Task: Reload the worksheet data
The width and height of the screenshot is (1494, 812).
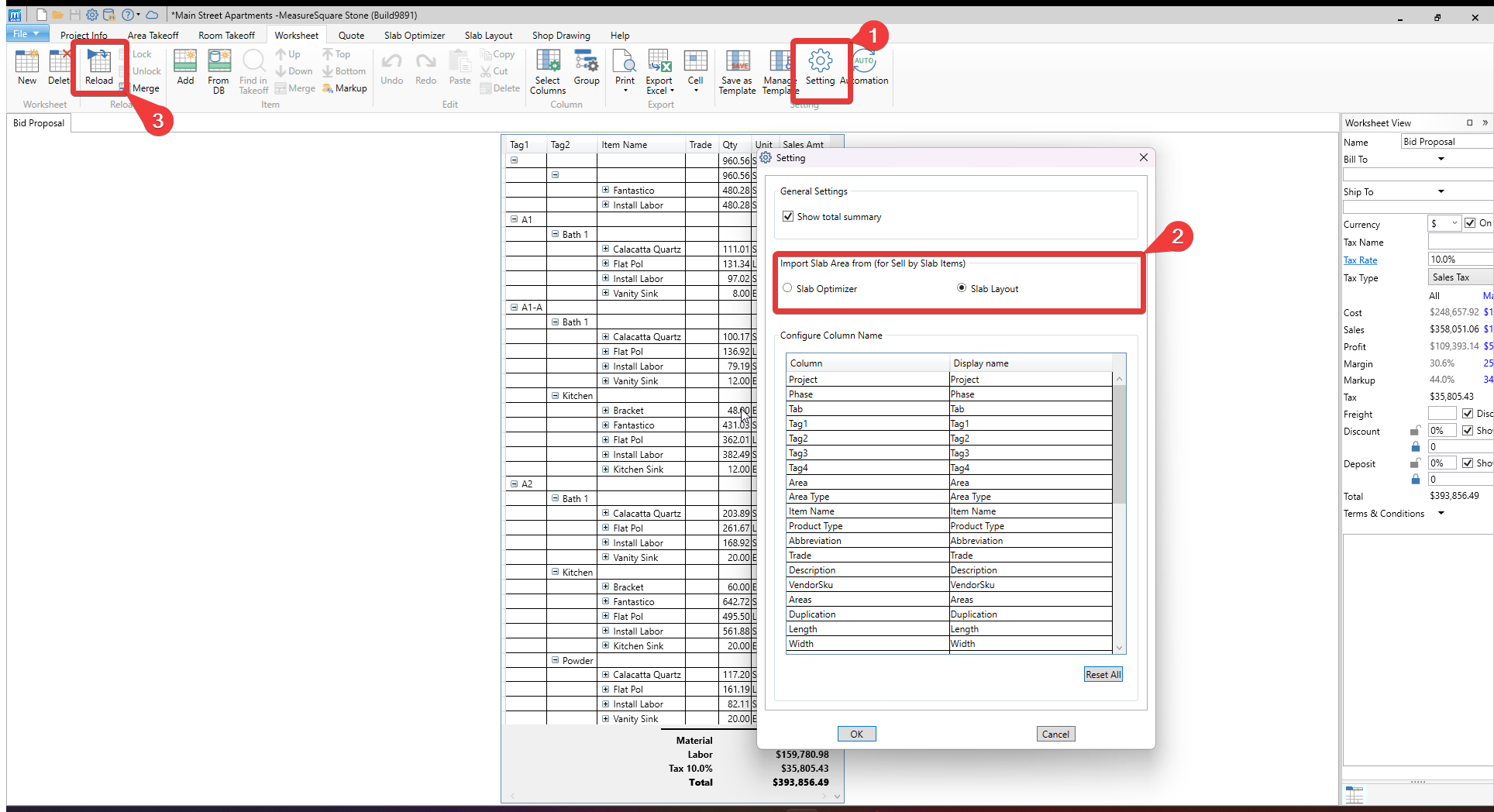Action: tap(99, 67)
